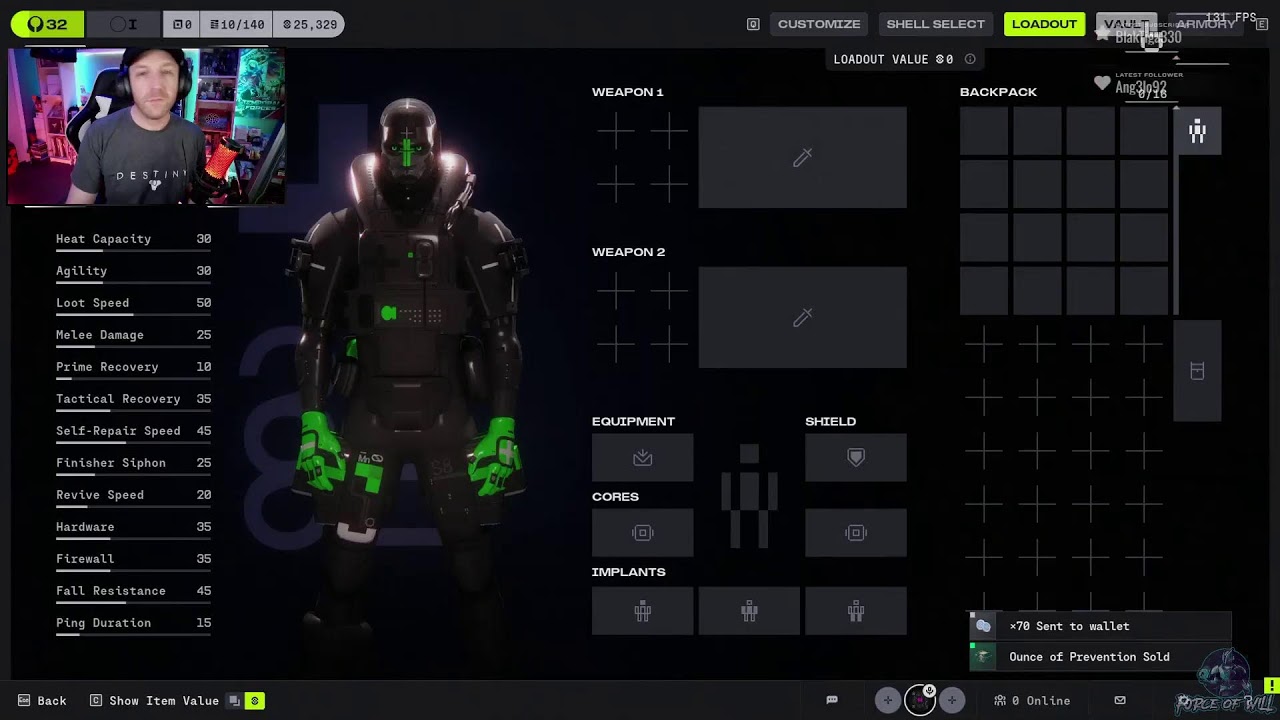Click the 'Ping Duration' stat label
Image resolution: width=1280 pixels, height=720 pixels.
[103, 623]
